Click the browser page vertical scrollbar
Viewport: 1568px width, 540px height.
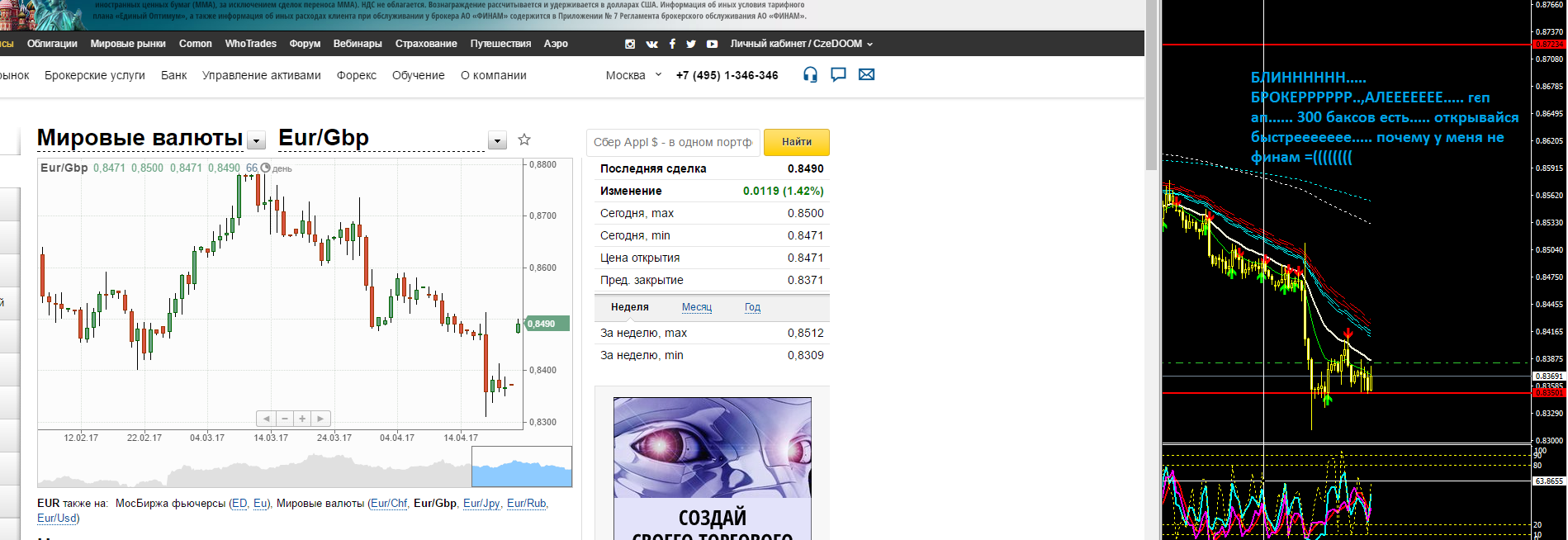coord(1152,85)
